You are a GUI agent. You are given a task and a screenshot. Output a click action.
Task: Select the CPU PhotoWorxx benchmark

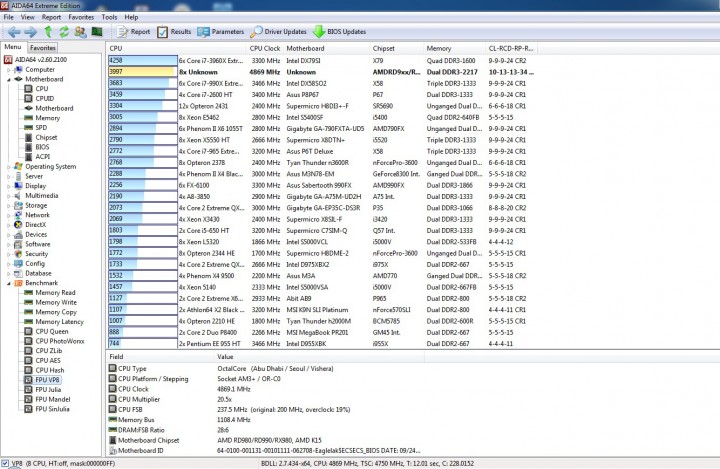54,341
